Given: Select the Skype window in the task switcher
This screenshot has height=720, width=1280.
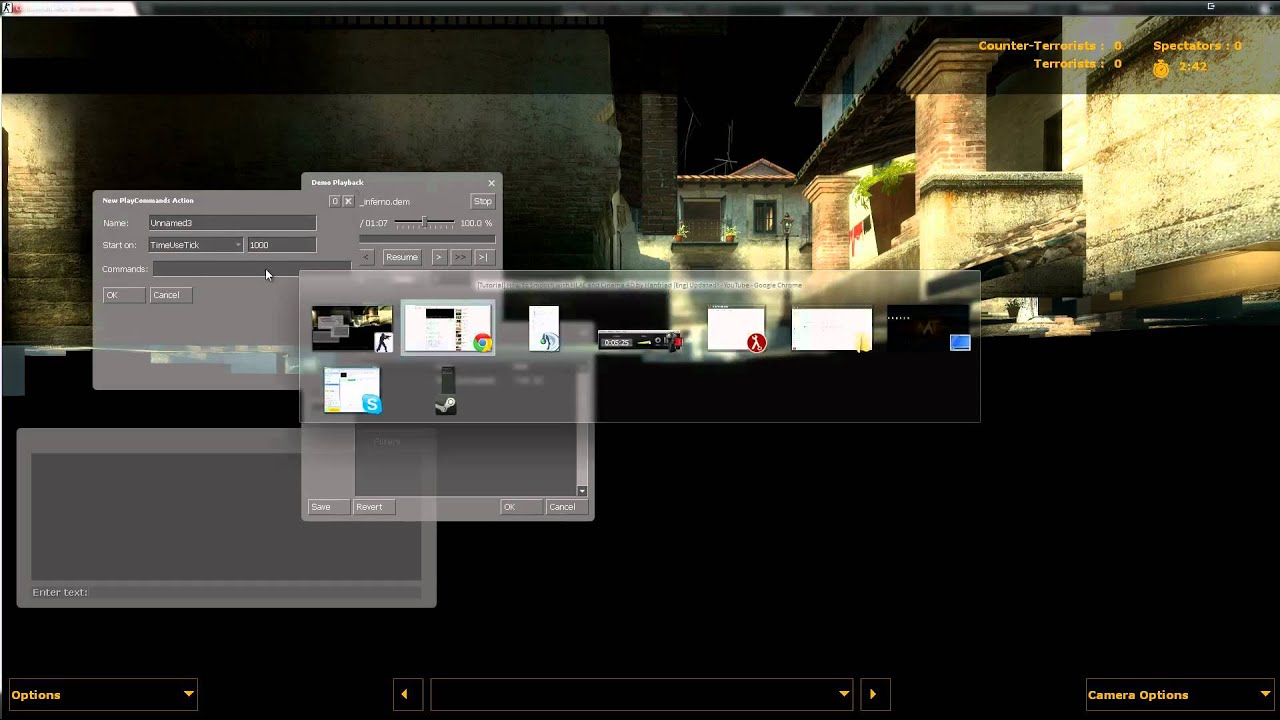Looking at the screenshot, I should [352, 390].
